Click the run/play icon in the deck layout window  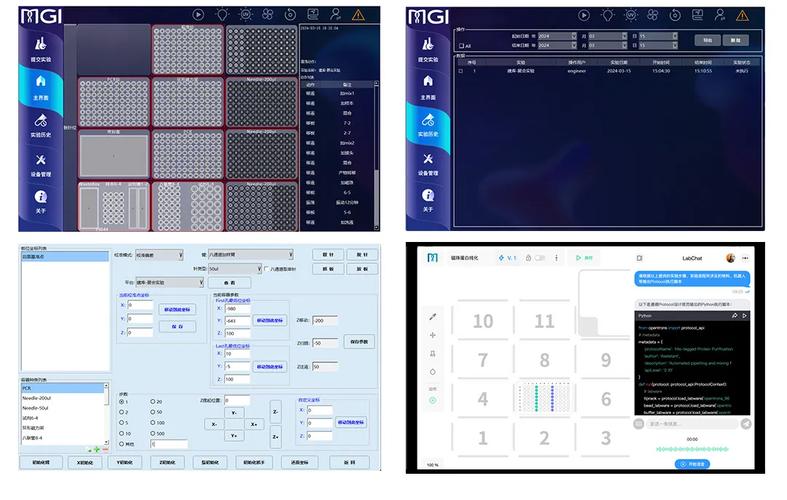click(198, 14)
